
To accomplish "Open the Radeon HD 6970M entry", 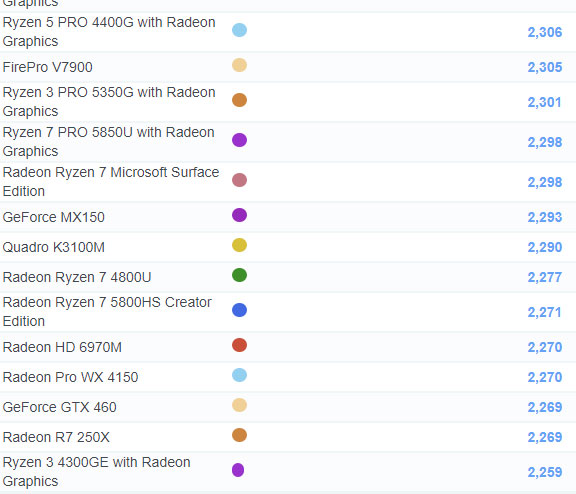I will coord(62,347).
